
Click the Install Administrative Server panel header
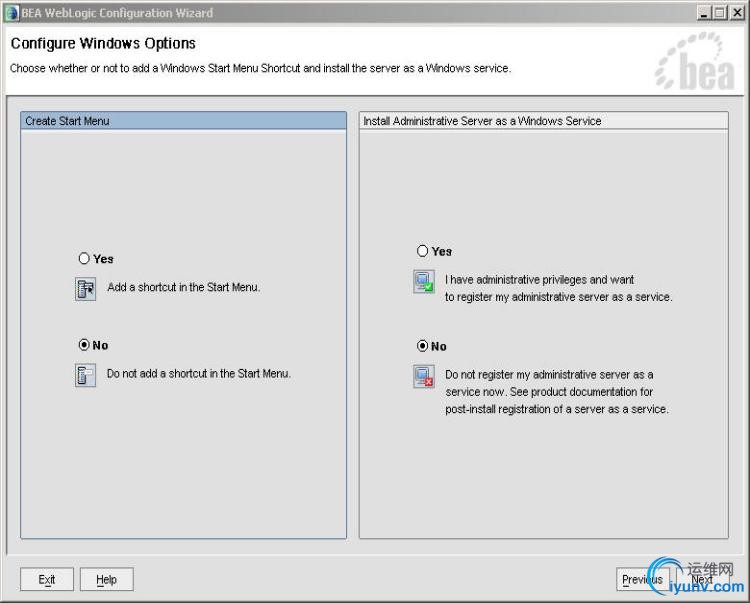(x=544, y=121)
